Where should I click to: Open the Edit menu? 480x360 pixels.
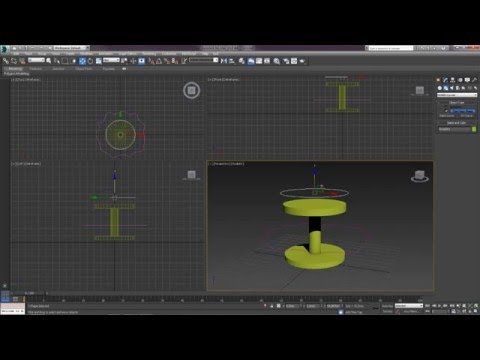coord(16,53)
